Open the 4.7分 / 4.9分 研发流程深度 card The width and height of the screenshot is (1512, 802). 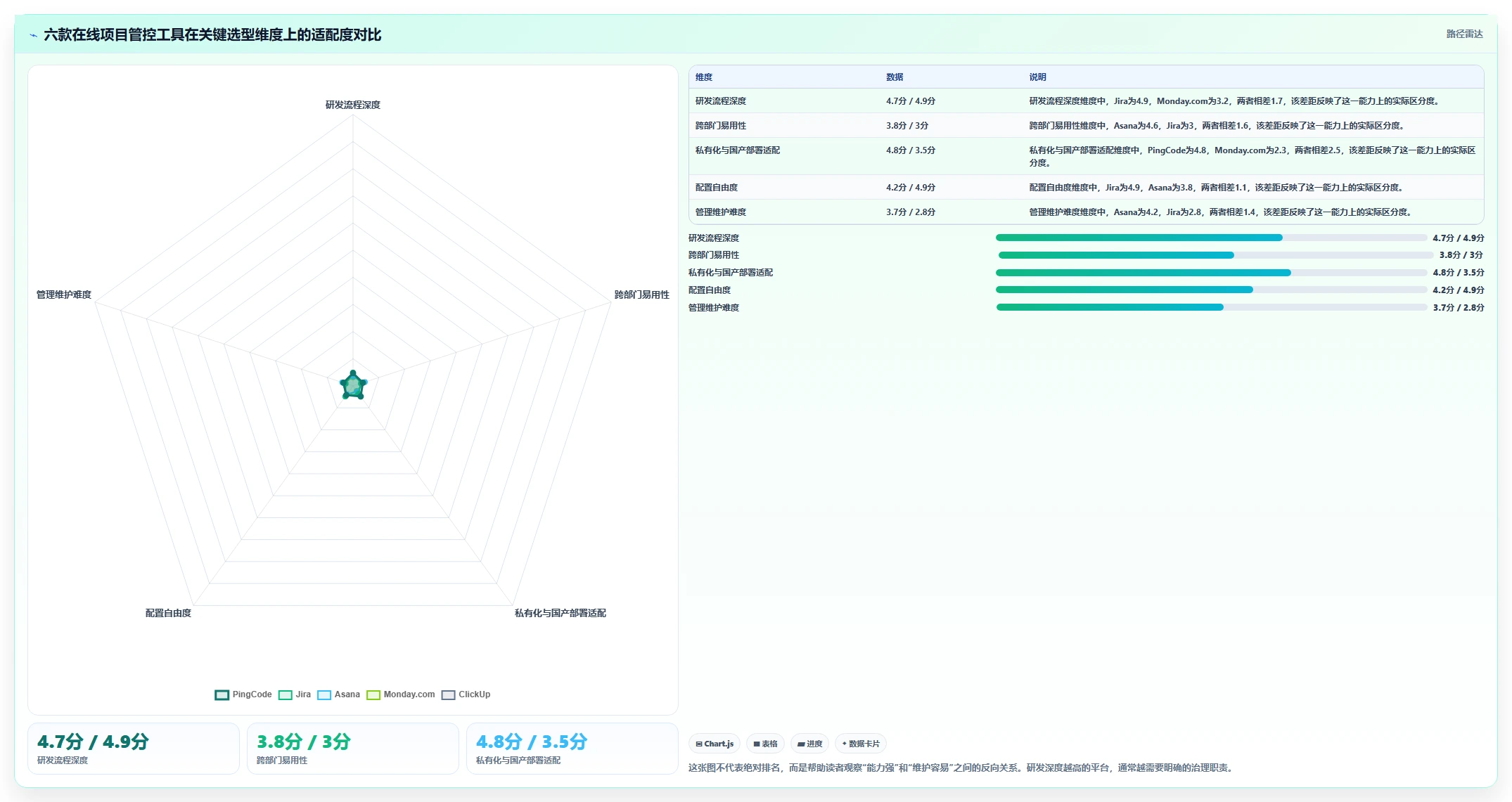(134, 749)
